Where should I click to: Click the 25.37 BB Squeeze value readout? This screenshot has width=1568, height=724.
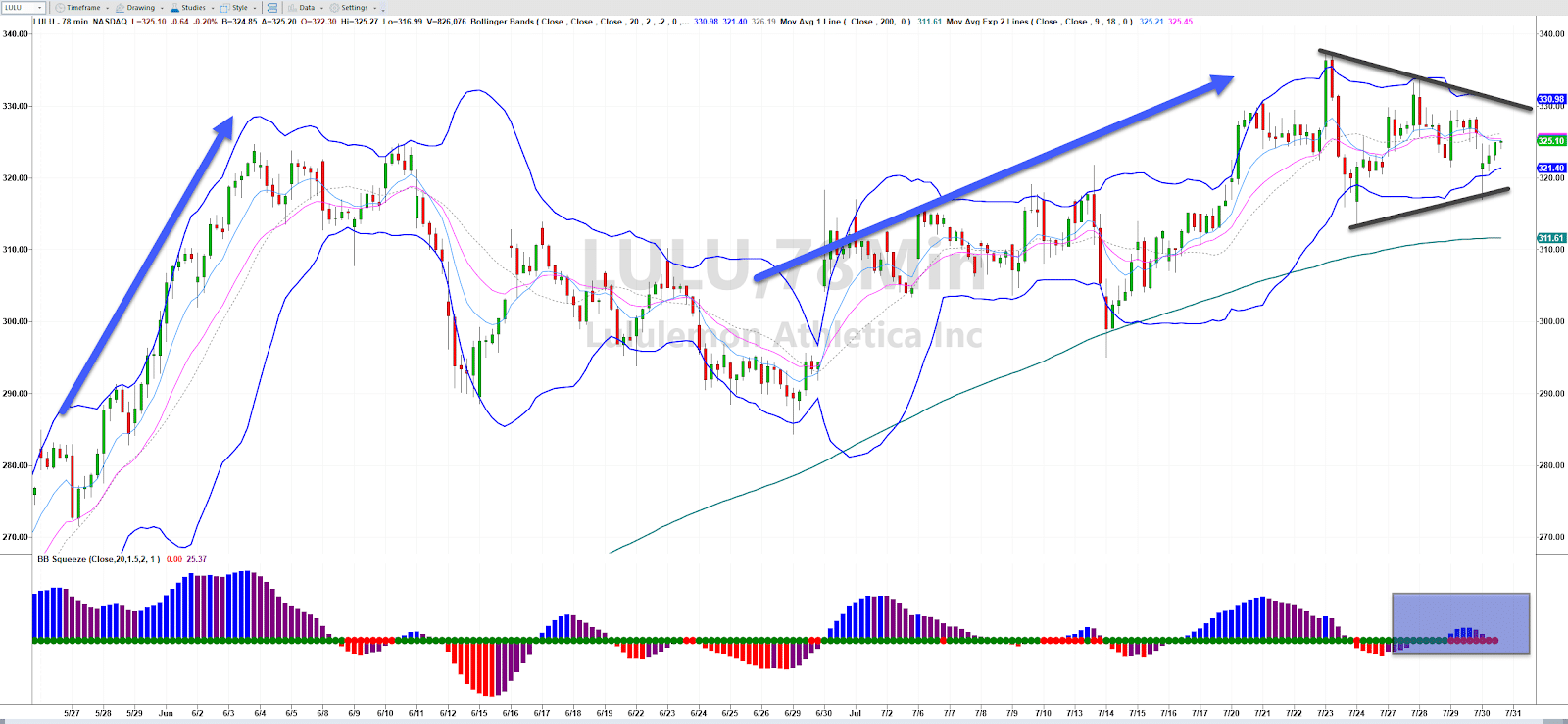[197, 559]
